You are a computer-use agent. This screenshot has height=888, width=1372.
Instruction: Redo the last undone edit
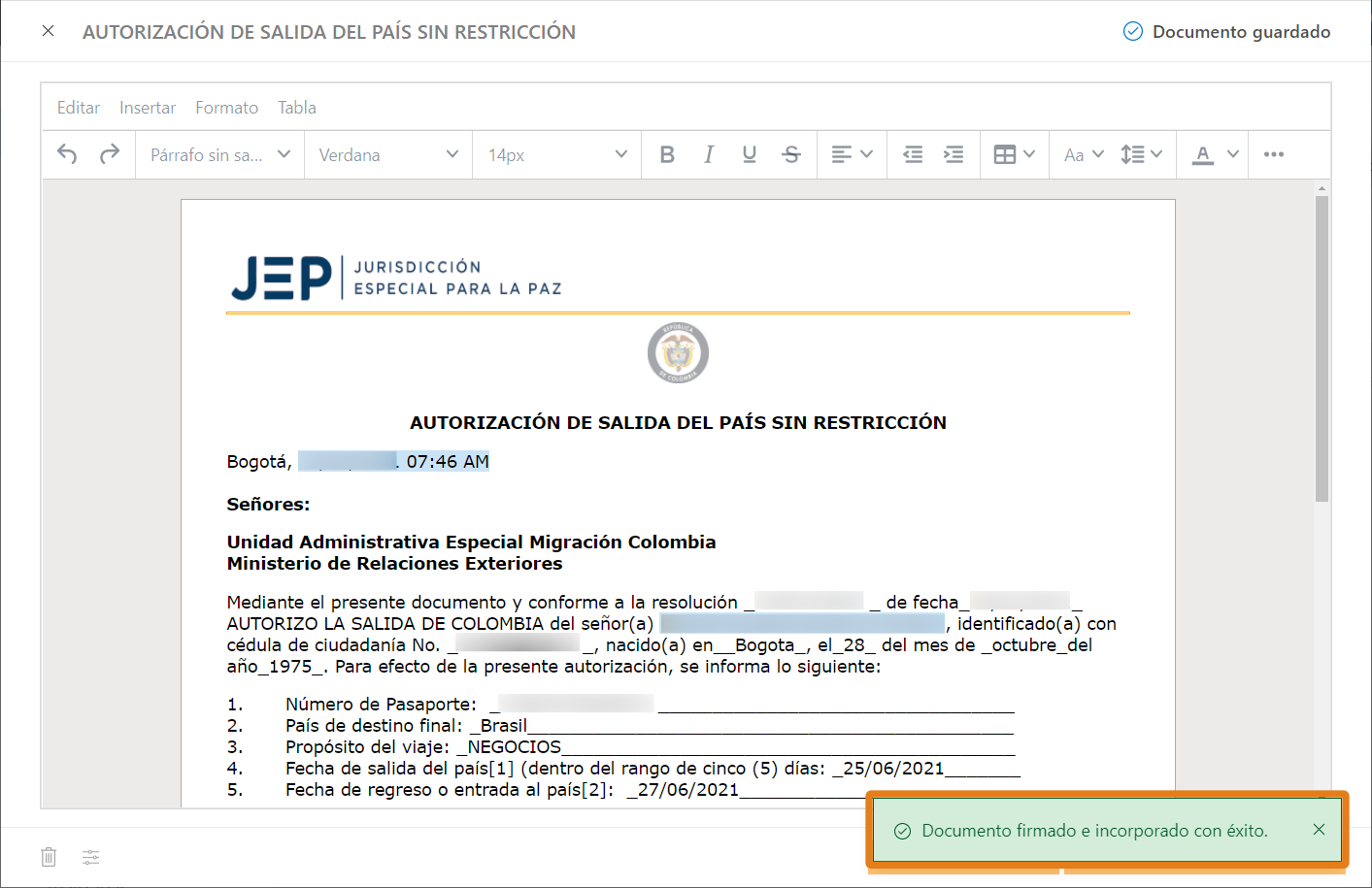click(110, 154)
